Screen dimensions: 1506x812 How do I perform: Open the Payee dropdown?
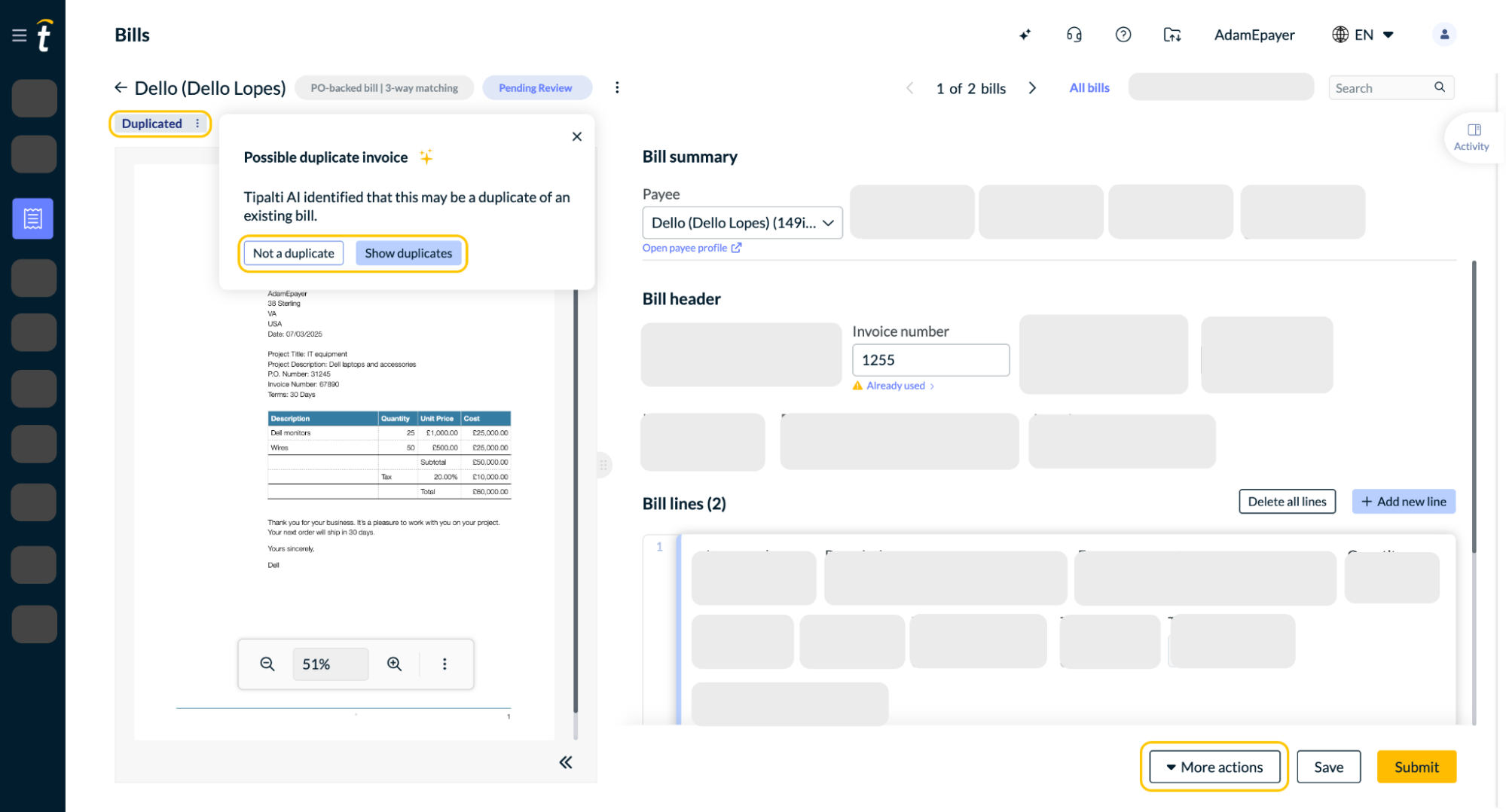pyautogui.click(x=742, y=223)
